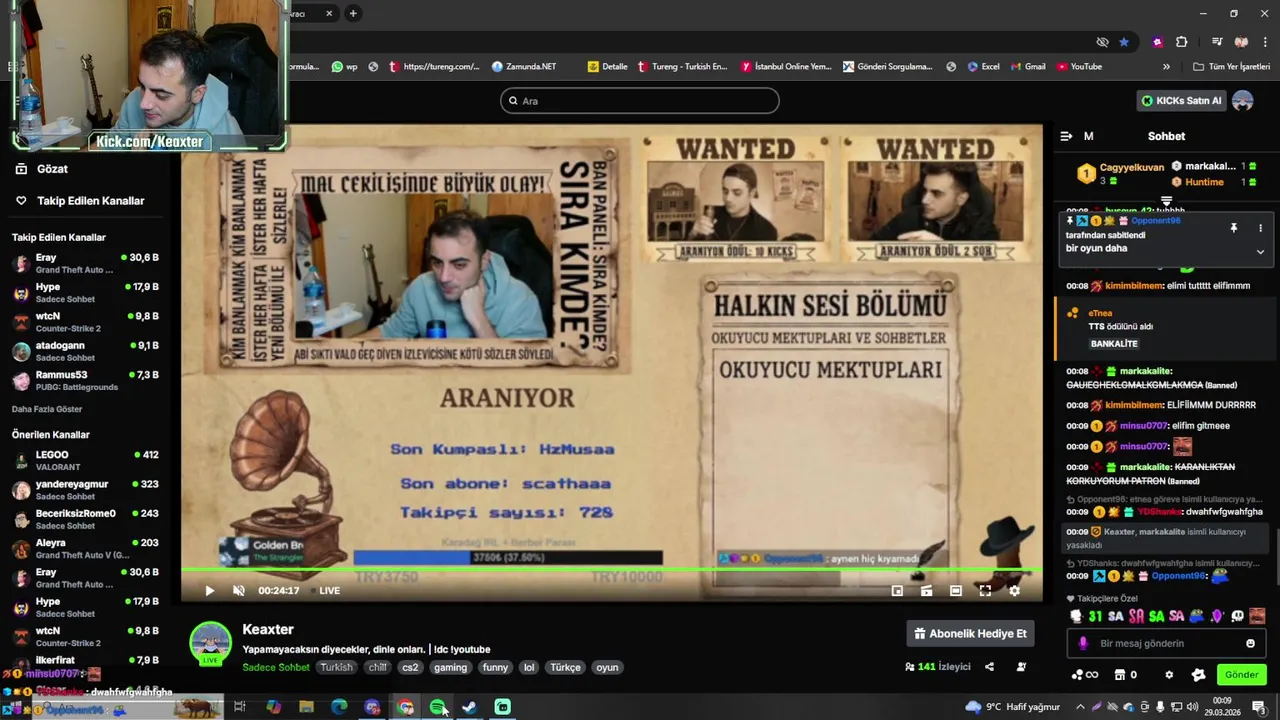
Task: Show hidden system tray icons chevron
Action: (1079, 707)
